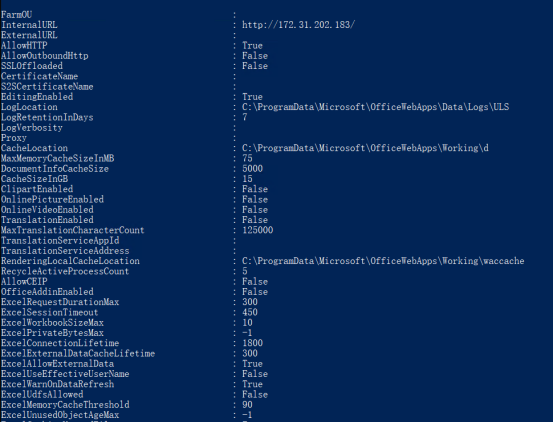Click the LogRetentionInDays value 7
Image resolution: width=553 pixels, height=422 pixels.
[x=244, y=117]
